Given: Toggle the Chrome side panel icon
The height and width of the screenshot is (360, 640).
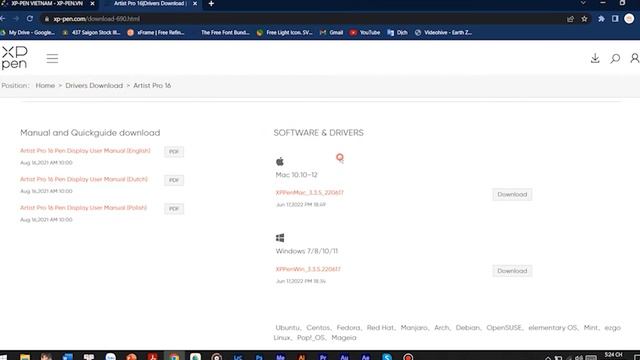Looking at the screenshot, I should (x=615, y=19).
